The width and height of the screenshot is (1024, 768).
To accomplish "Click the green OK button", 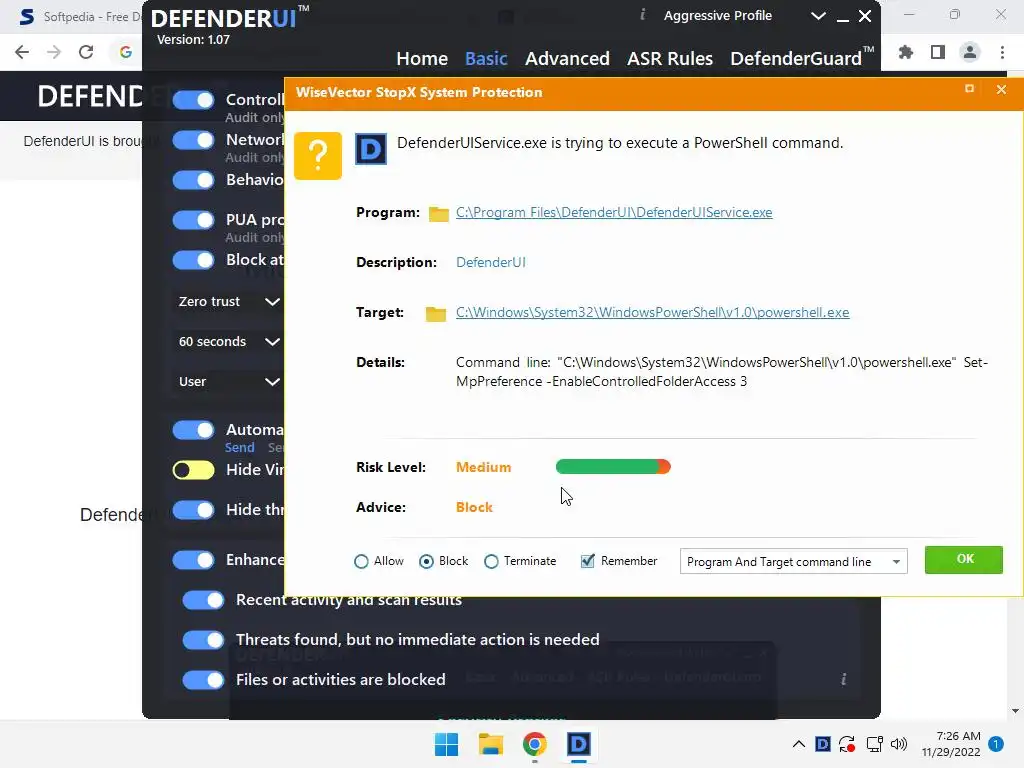I will (x=964, y=560).
